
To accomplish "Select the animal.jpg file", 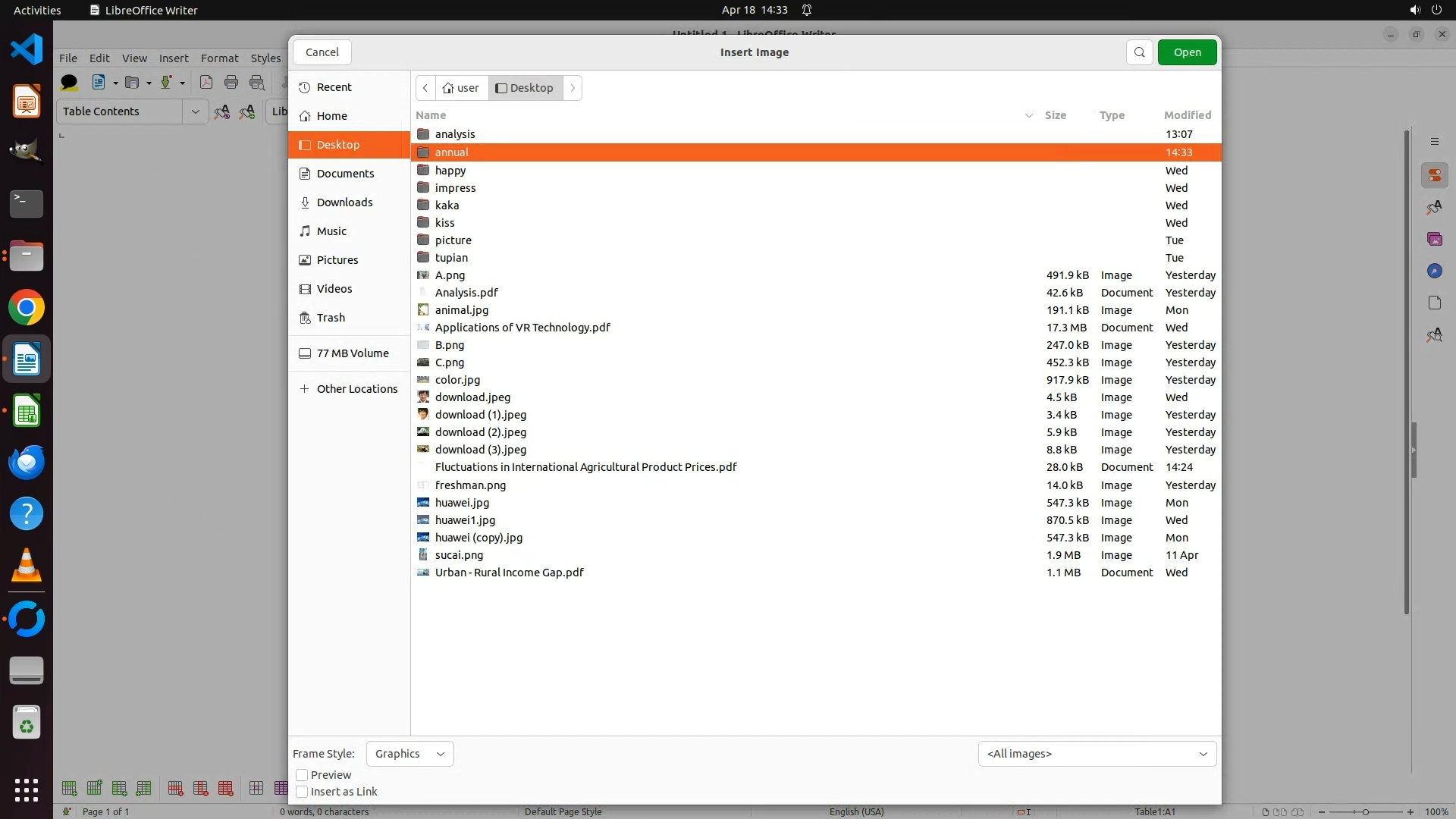I will point(461,310).
